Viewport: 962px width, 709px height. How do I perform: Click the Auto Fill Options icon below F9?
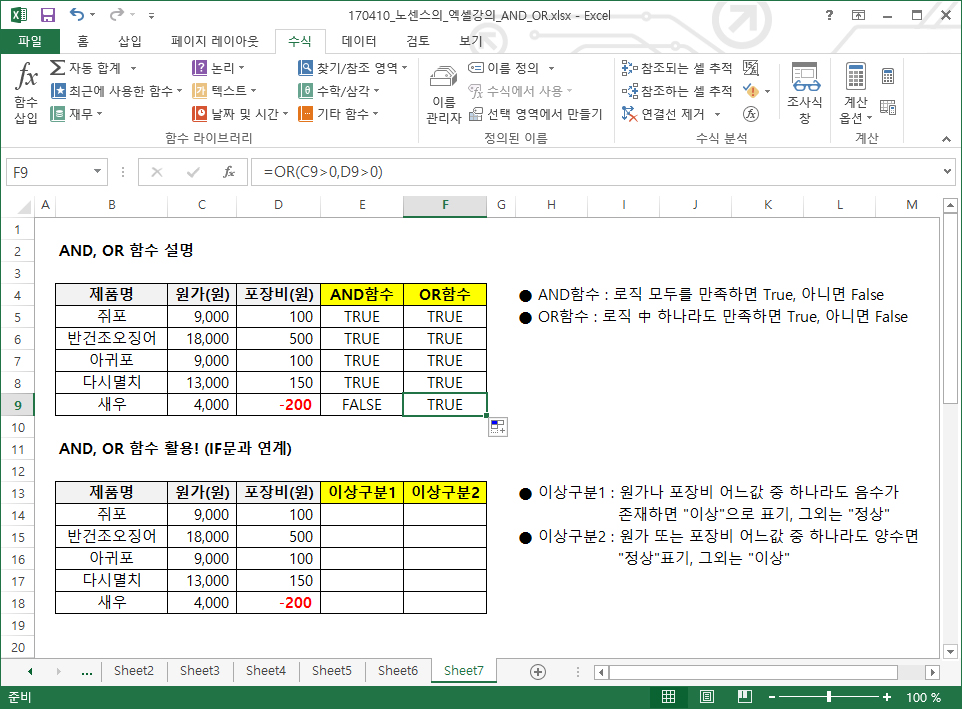pos(498,427)
